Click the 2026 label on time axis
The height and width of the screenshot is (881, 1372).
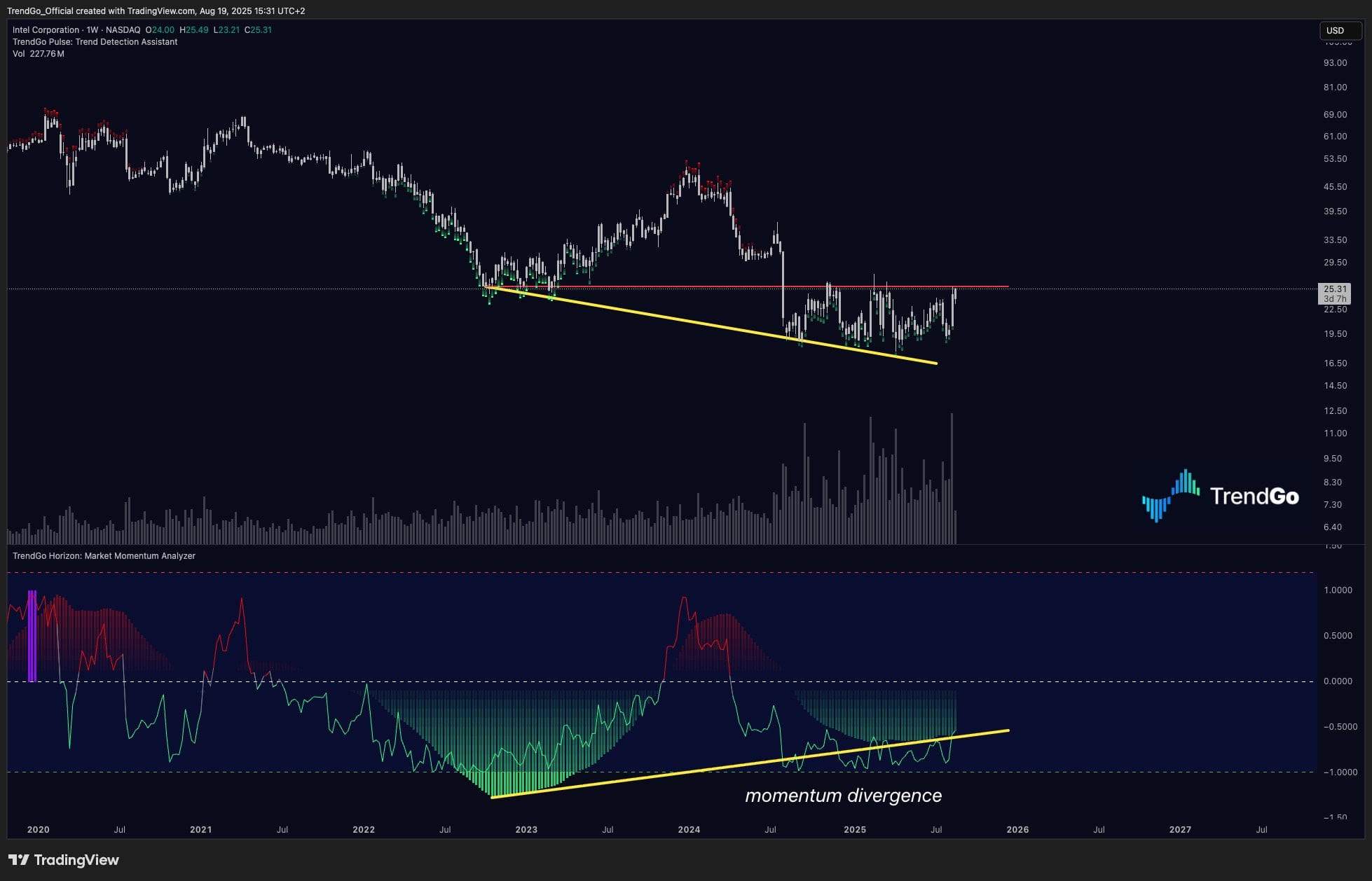[1017, 829]
